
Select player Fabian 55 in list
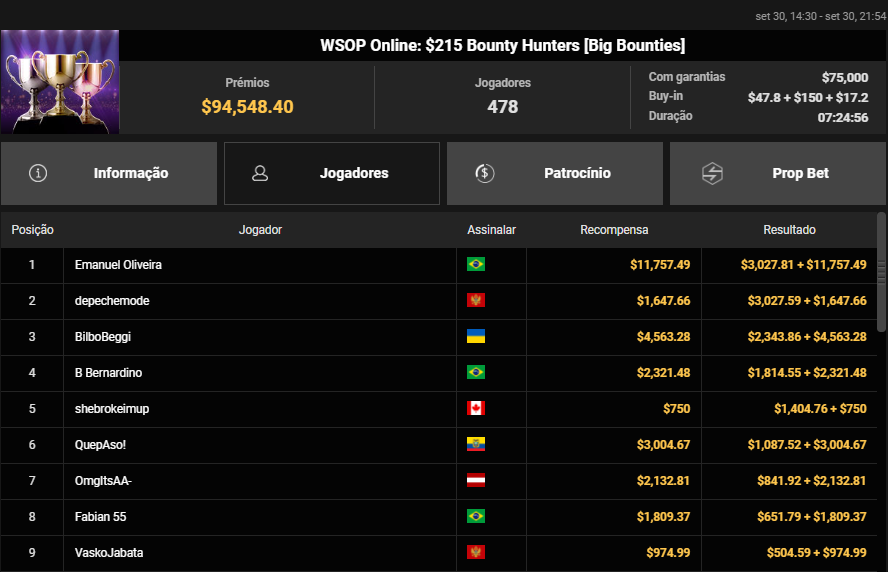pyautogui.click(x=100, y=517)
